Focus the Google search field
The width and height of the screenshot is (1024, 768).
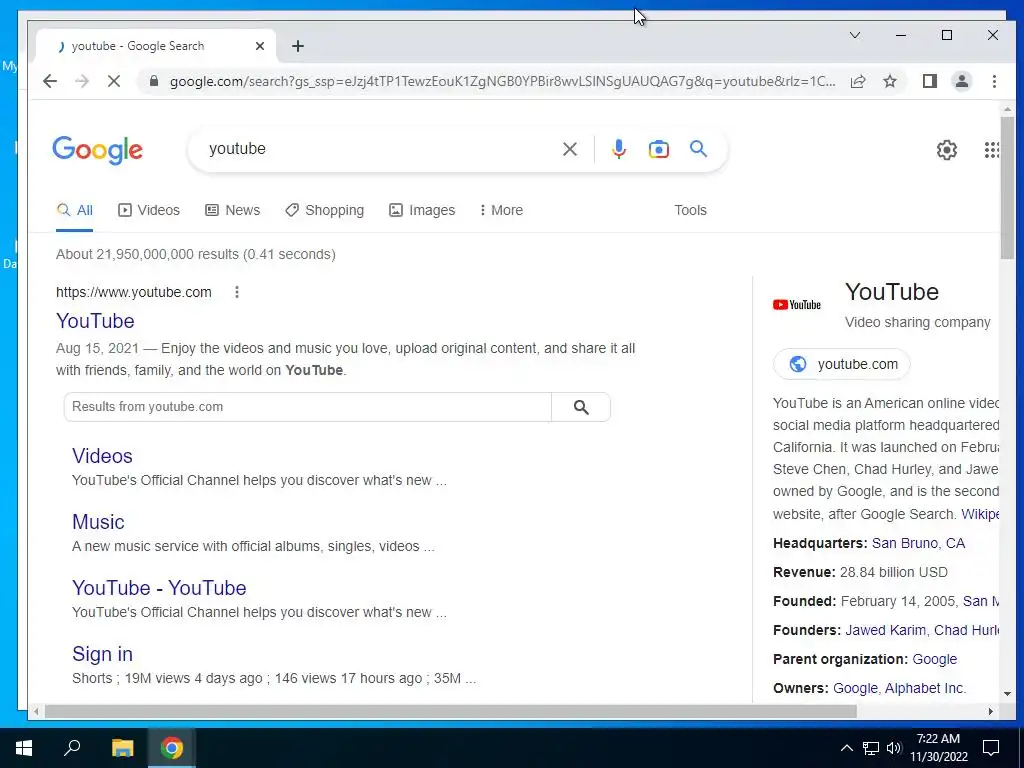click(379, 149)
